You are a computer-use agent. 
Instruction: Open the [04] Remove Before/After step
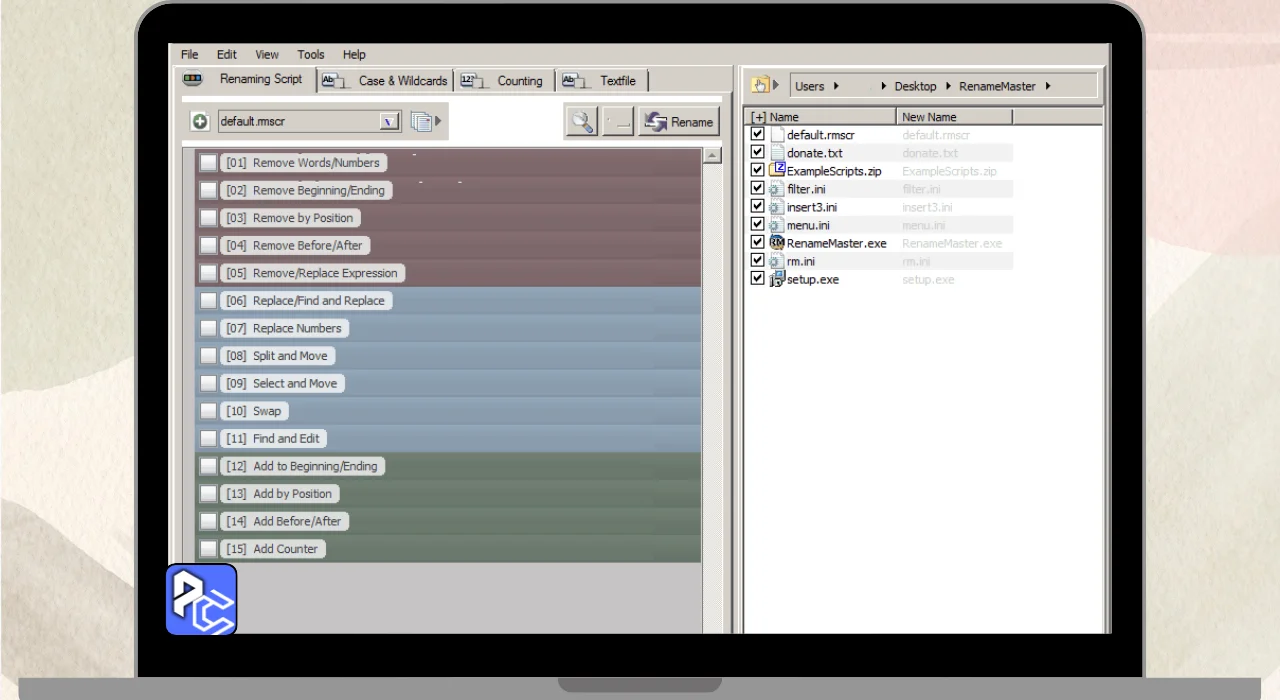[x=295, y=245]
